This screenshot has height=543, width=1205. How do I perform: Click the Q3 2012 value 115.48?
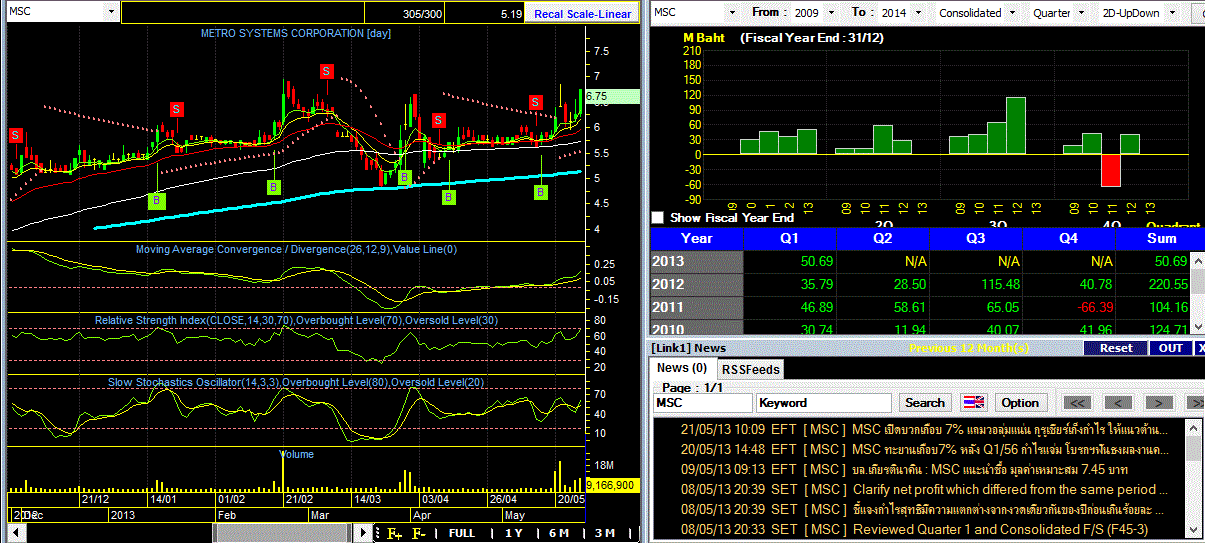pos(998,284)
